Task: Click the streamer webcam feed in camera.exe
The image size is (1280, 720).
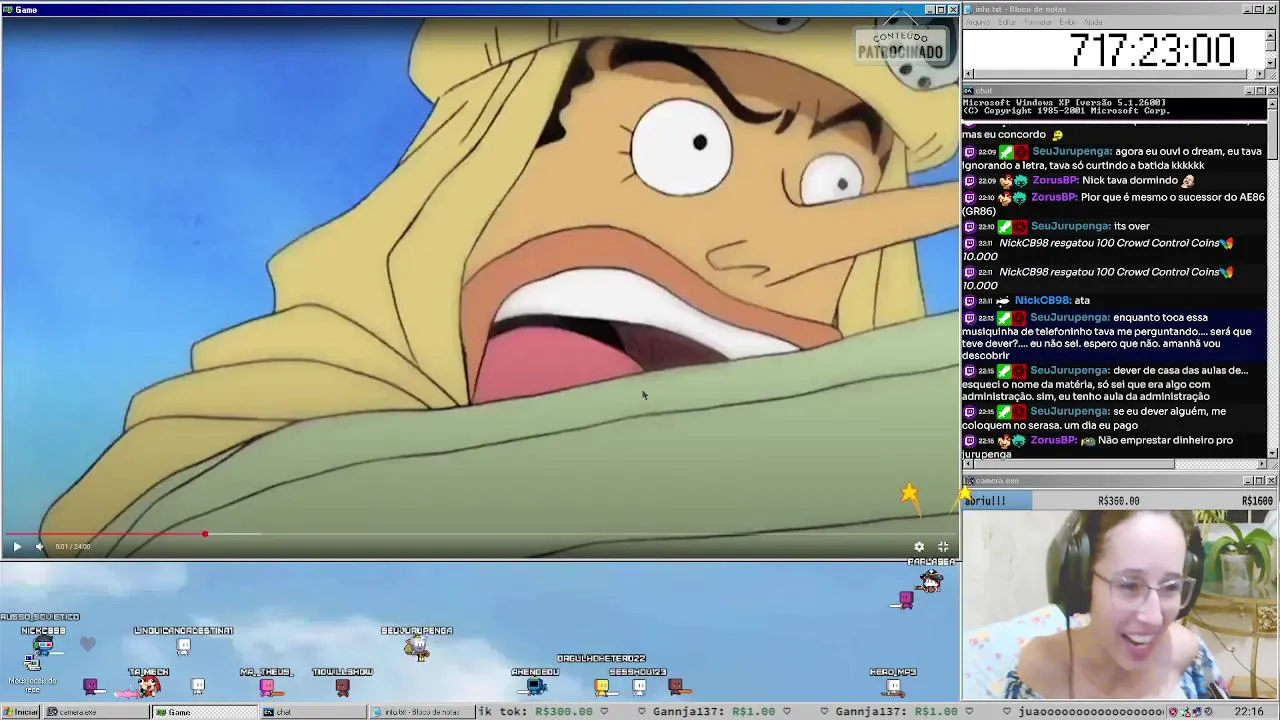Action: coord(1120,605)
